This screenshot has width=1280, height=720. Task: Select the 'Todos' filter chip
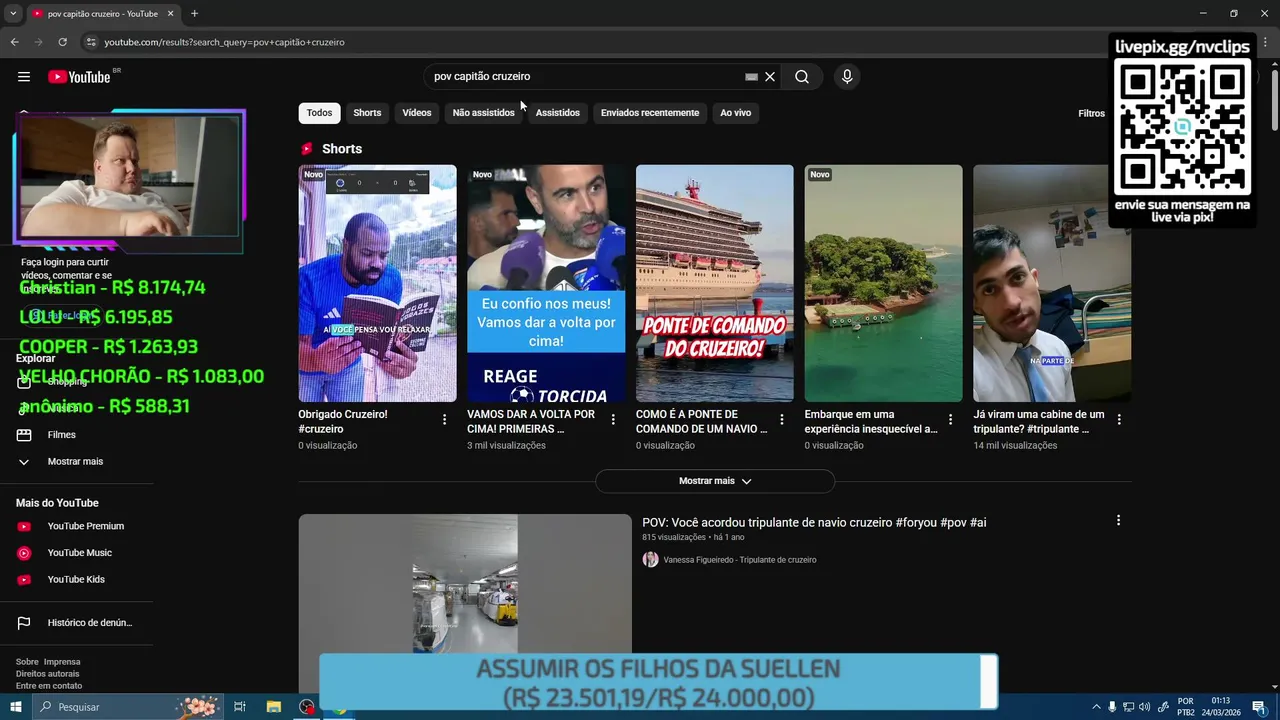(x=319, y=113)
